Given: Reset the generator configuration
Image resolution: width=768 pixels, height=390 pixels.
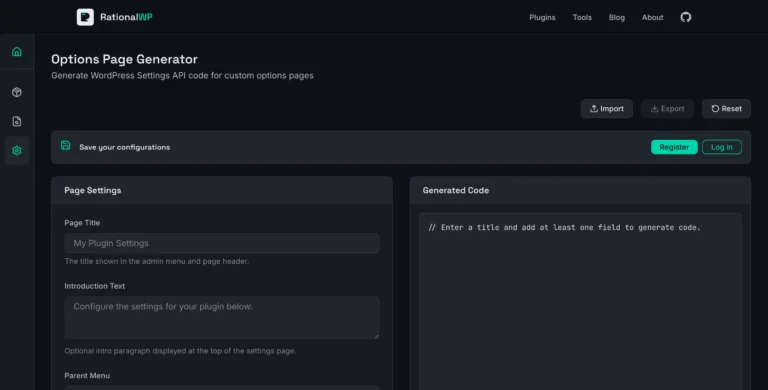Looking at the screenshot, I should click(x=726, y=109).
